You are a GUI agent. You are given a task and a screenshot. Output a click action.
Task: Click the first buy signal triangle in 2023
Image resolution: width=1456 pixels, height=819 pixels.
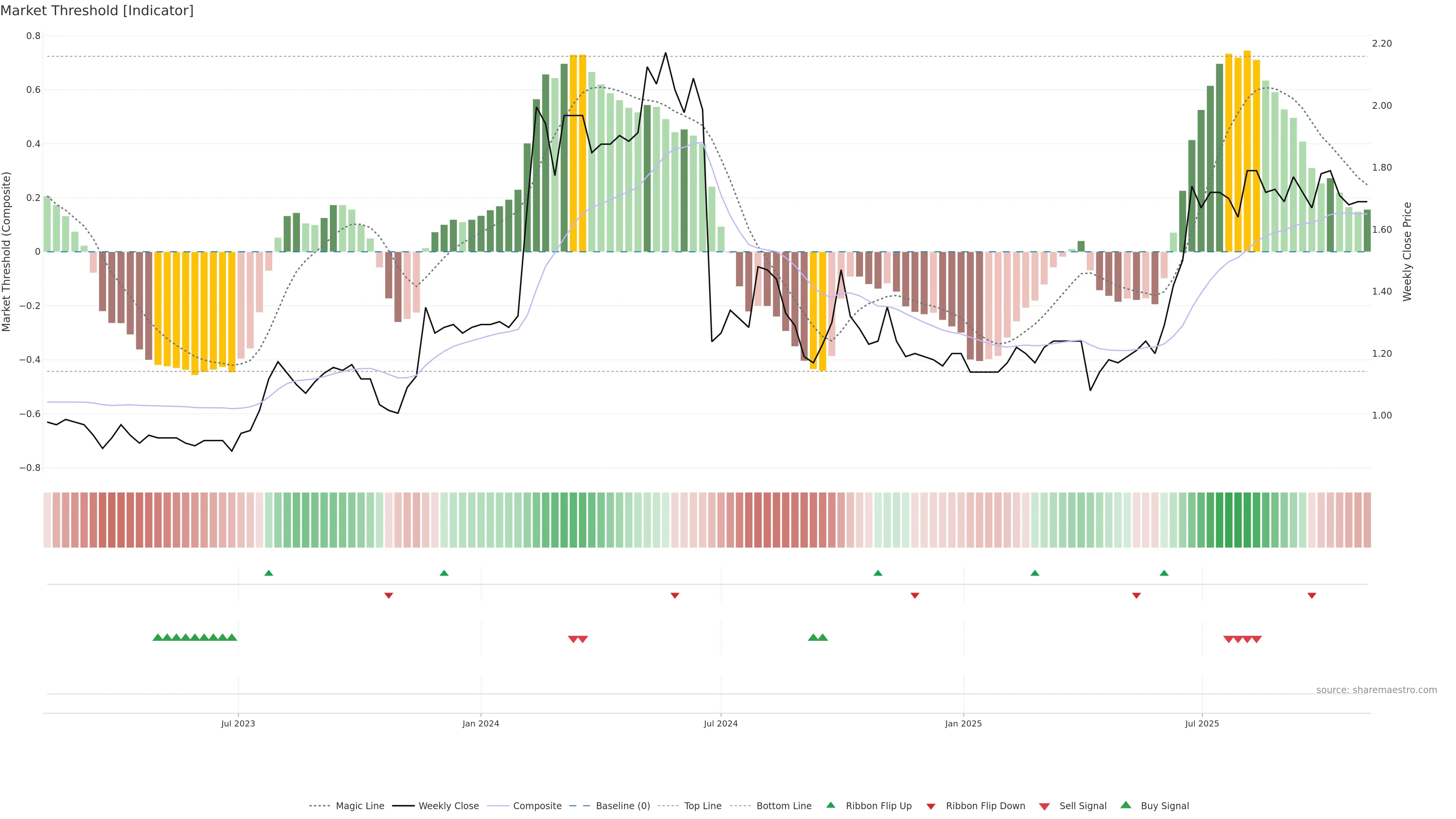point(158,637)
